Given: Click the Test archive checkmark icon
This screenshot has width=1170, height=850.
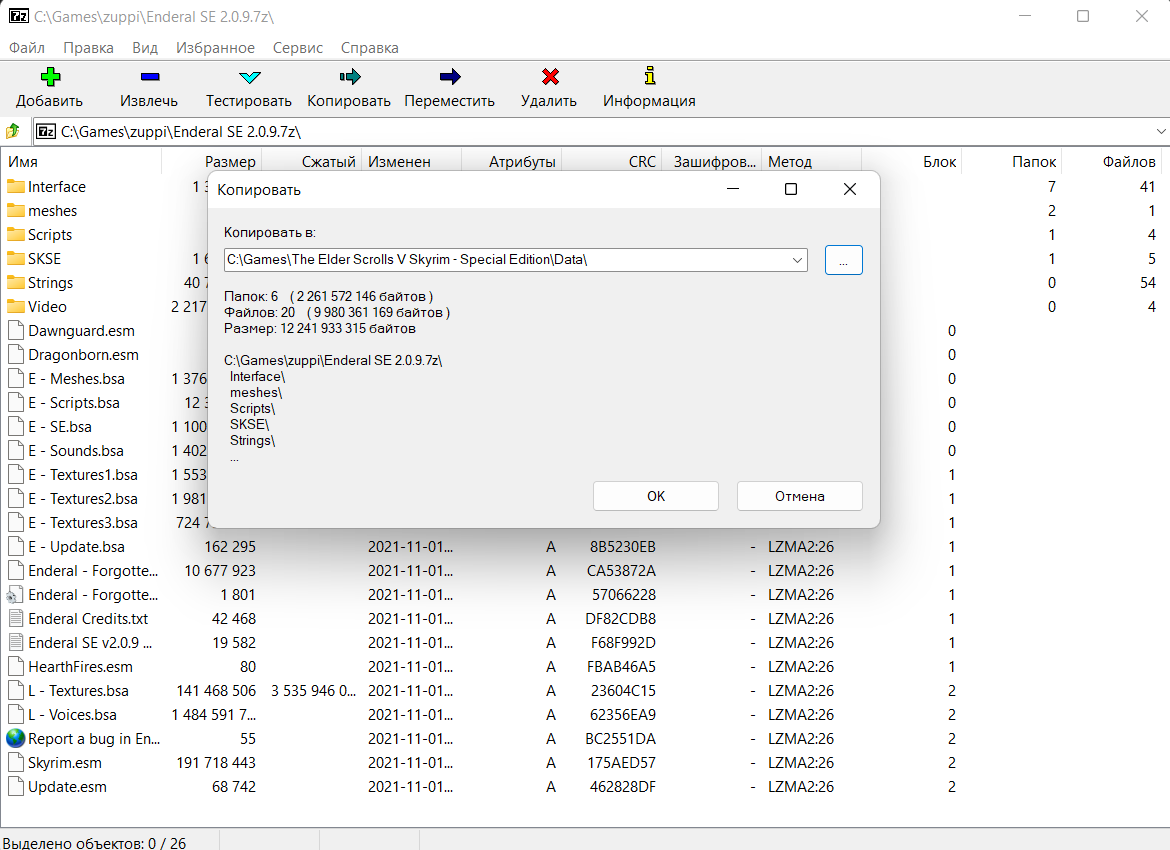Looking at the screenshot, I should coord(249,77).
